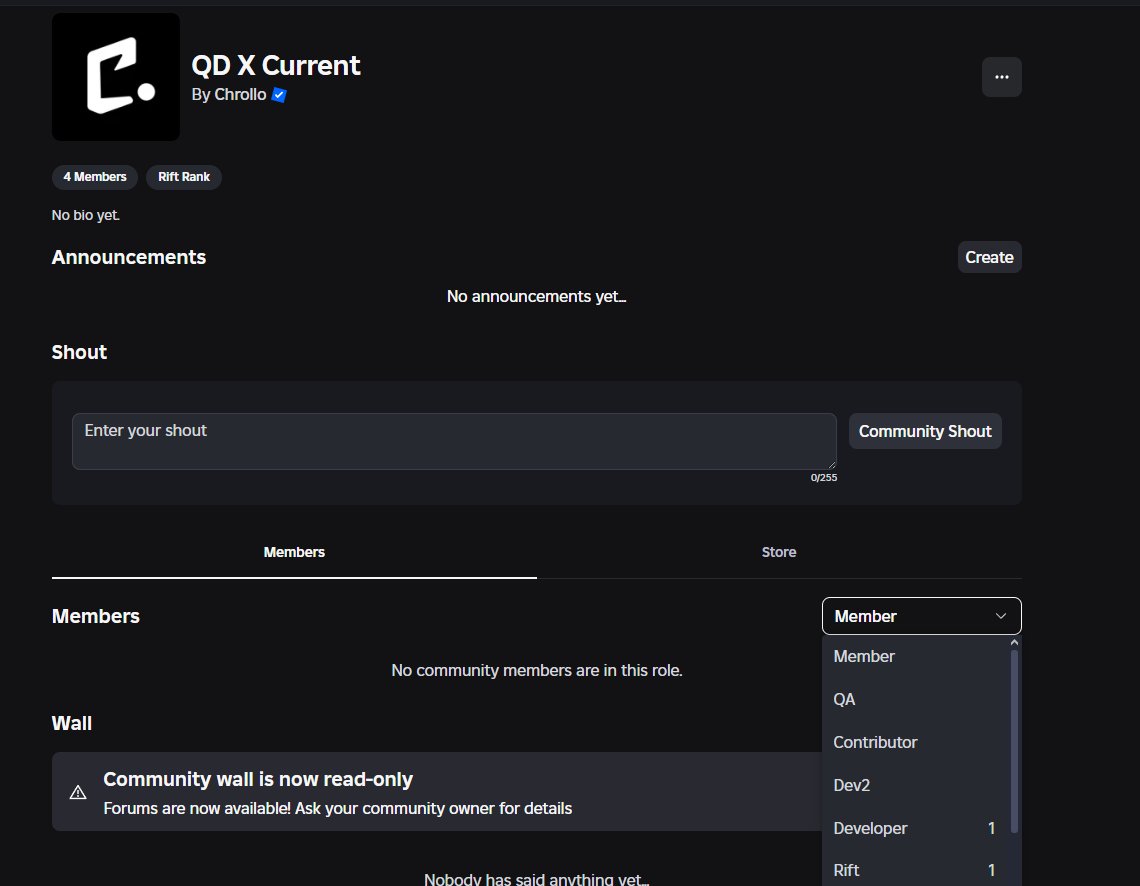
Task: Post the Community Shout
Action: point(925,431)
